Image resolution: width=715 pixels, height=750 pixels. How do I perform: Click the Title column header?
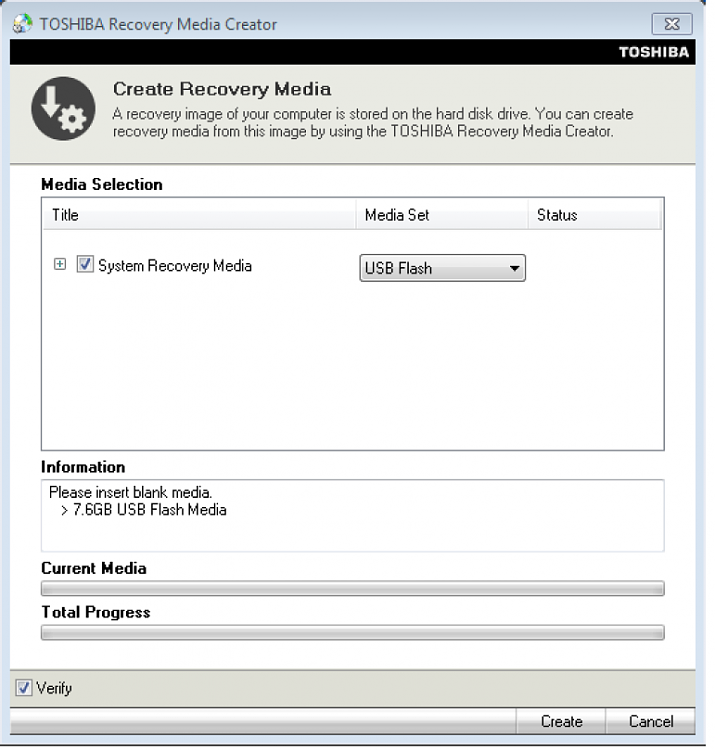(x=199, y=215)
